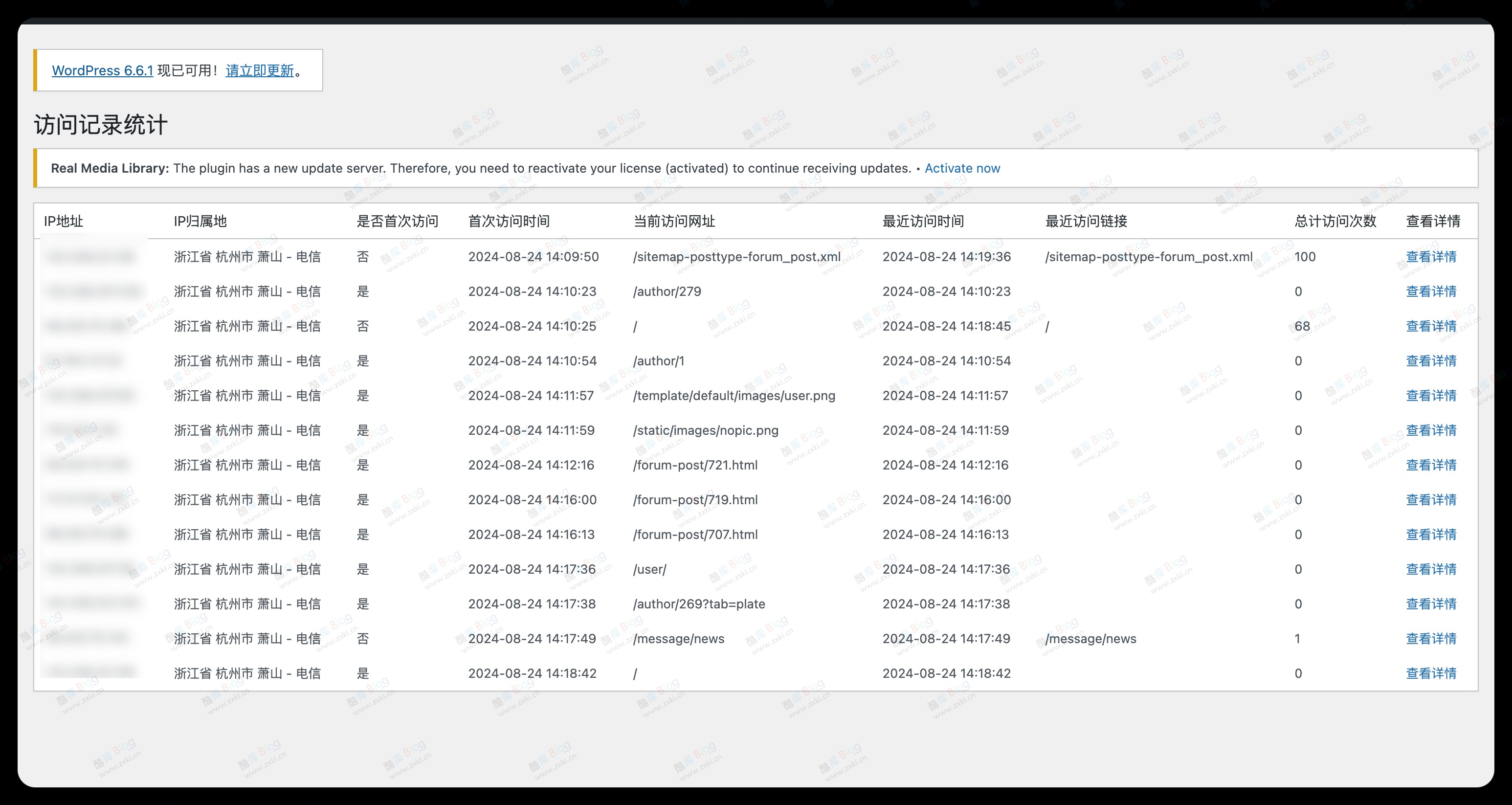Click the 首次访问时间 column header

click(509, 222)
